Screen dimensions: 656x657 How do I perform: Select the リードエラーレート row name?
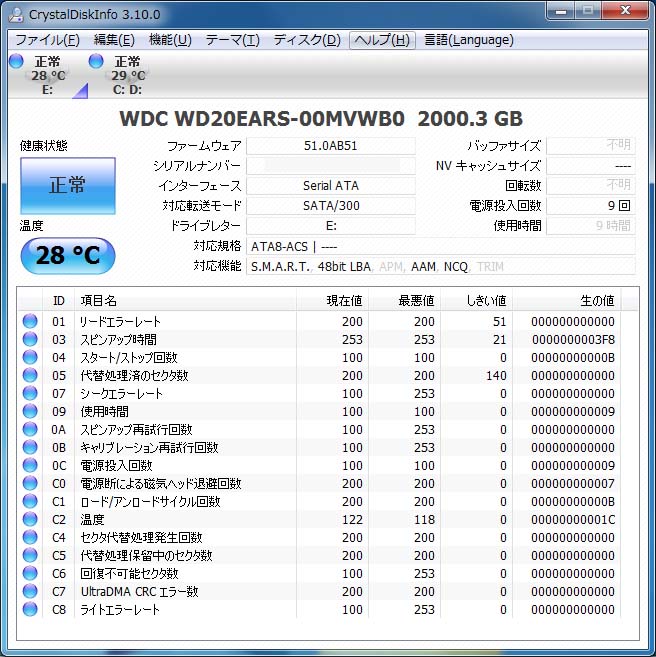(x=120, y=322)
